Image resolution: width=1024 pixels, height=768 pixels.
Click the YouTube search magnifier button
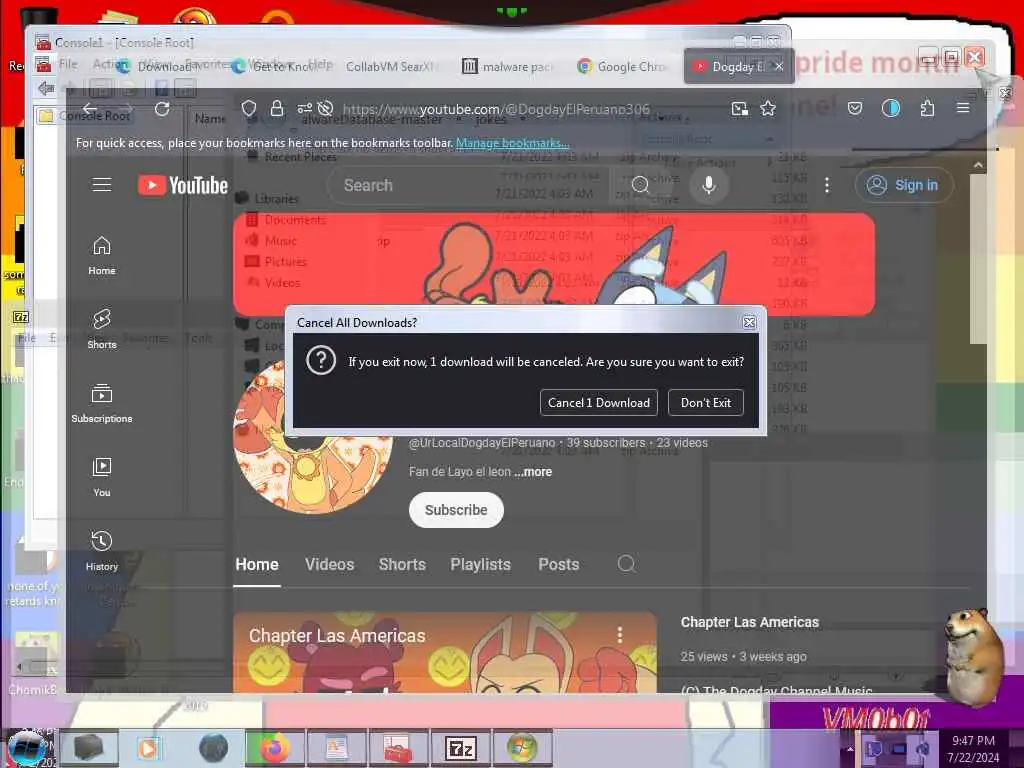pos(641,185)
